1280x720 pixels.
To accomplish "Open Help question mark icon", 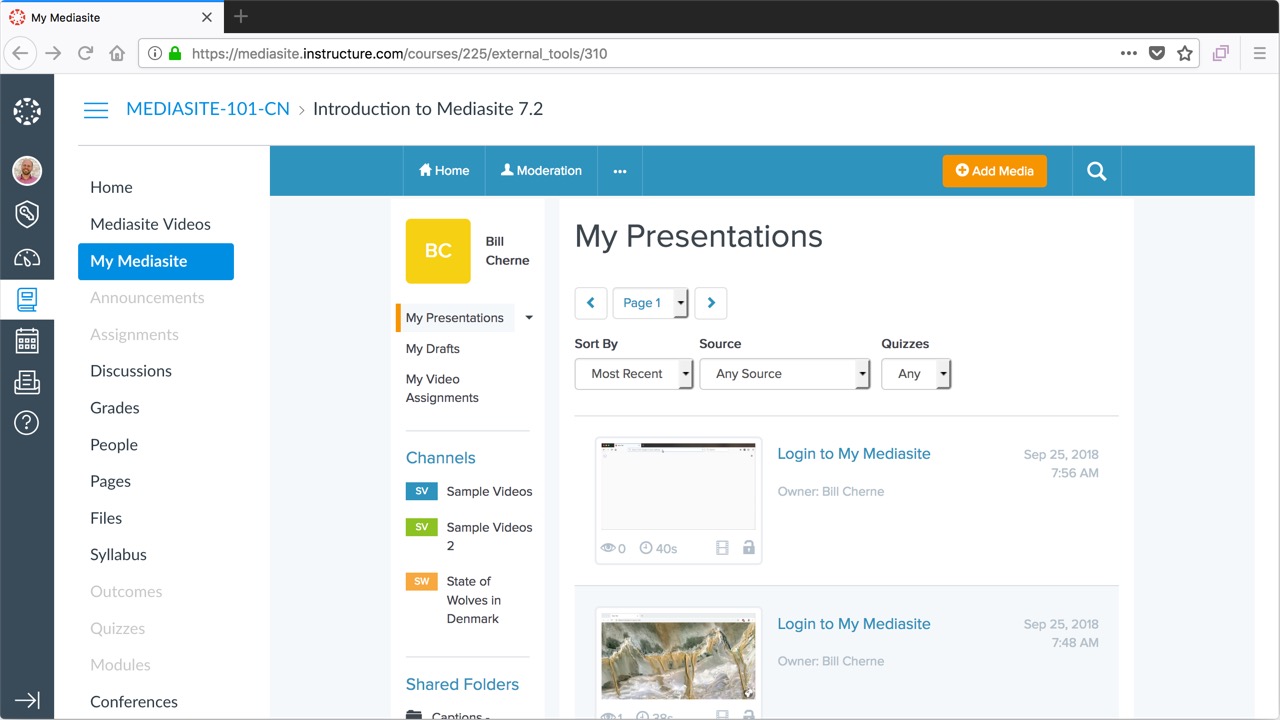I will [x=27, y=423].
